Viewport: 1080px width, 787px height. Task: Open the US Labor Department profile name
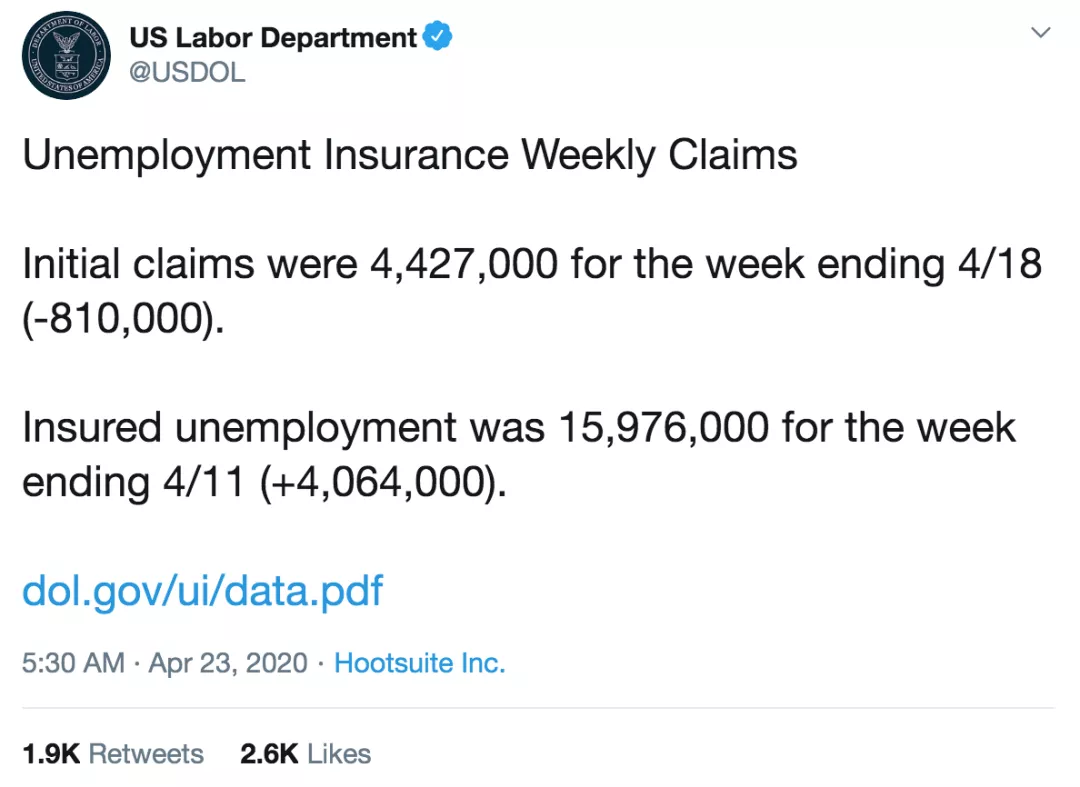273,37
